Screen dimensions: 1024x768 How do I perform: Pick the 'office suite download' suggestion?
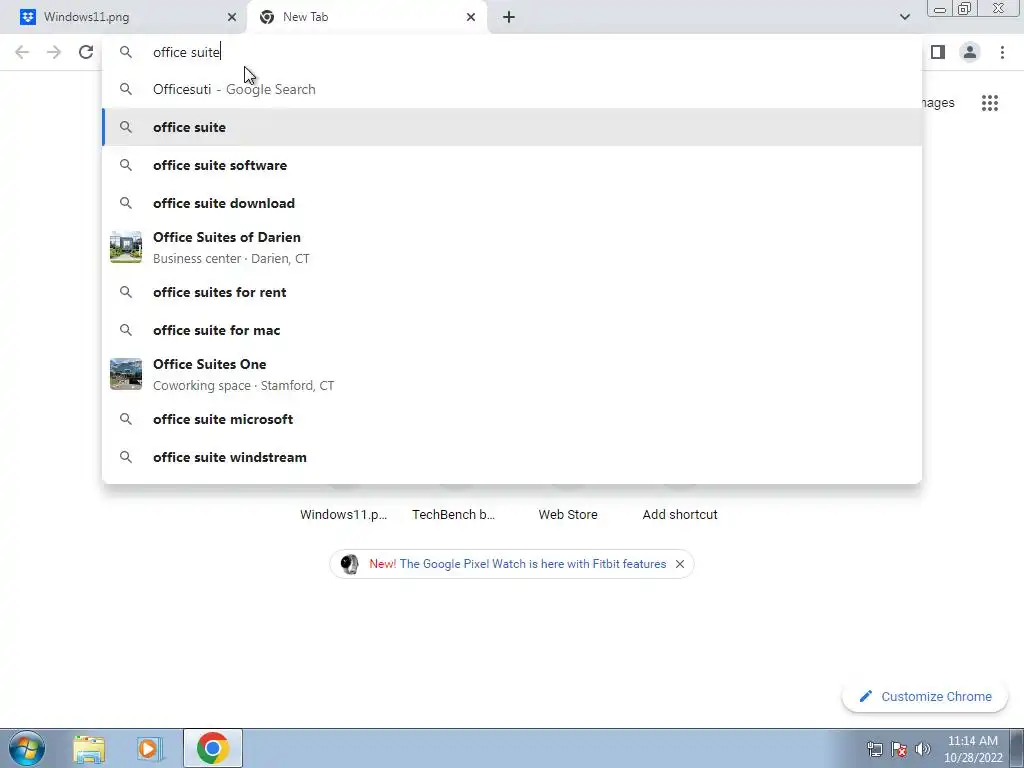pyautogui.click(x=512, y=203)
